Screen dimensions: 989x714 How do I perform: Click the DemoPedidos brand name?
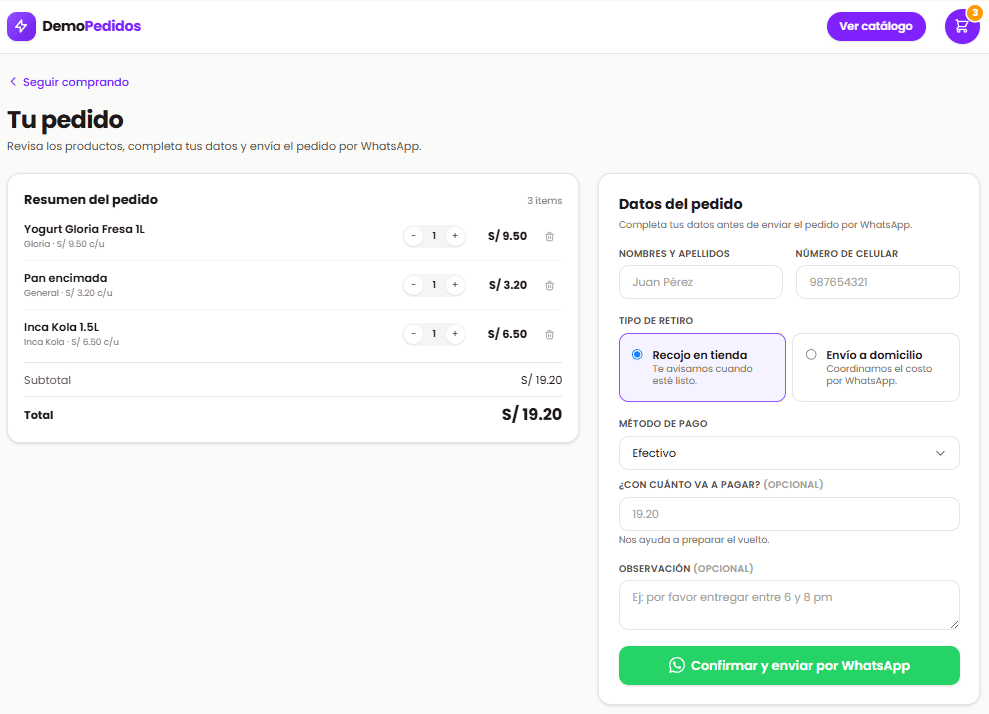click(91, 26)
